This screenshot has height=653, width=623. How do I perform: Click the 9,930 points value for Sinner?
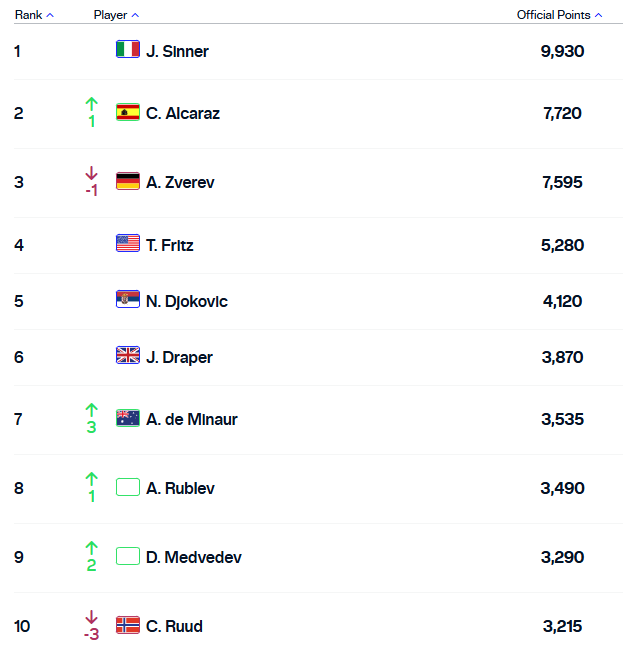click(562, 51)
